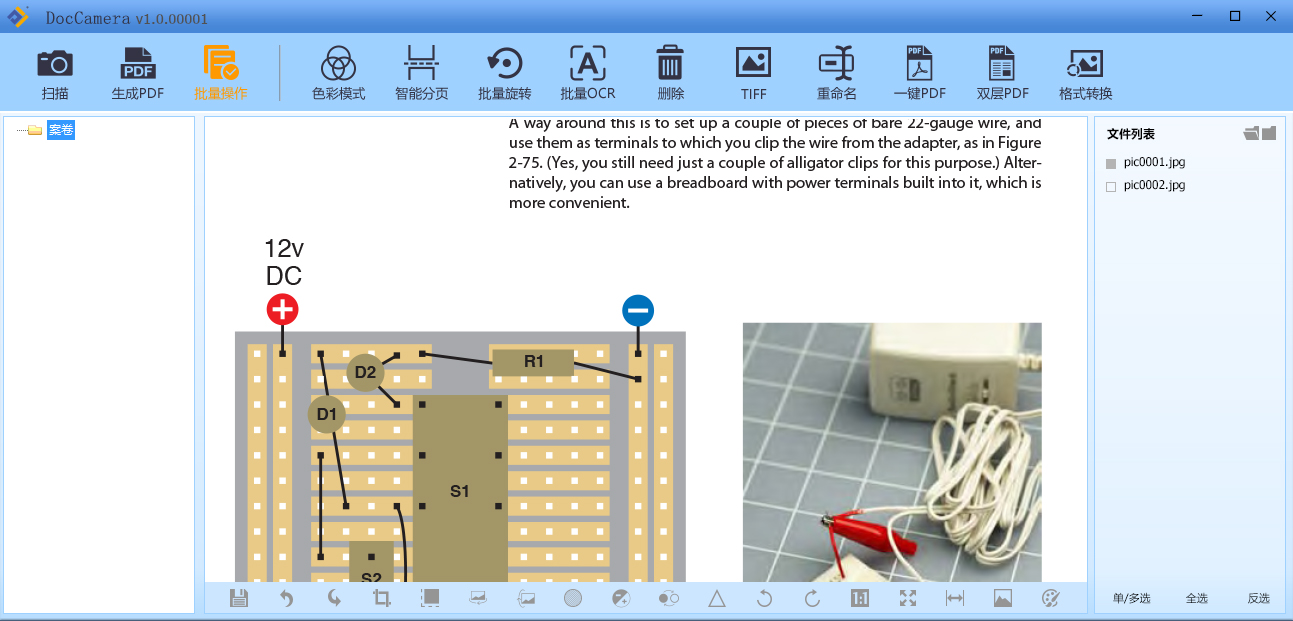1293x621 pixels.
Task: Toggle the pic0001.jpg checkbox
Action: pyautogui.click(x=1110, y=163)
